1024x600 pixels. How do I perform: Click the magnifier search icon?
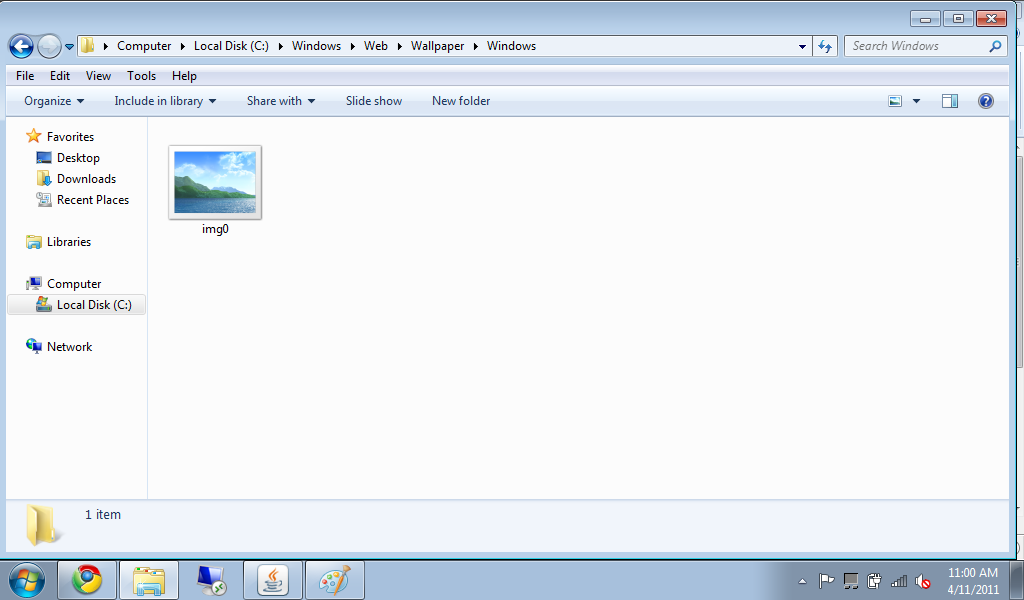[x=995, y=46]
